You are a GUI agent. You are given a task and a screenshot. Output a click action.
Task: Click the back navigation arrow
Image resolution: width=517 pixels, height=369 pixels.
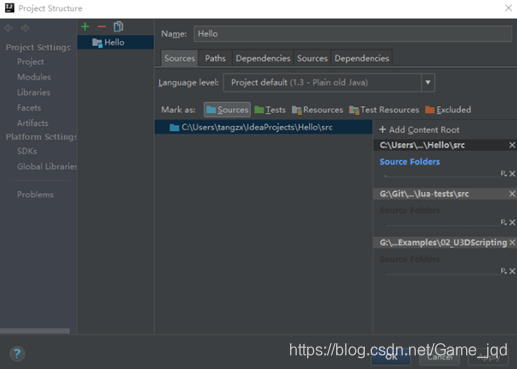point(9,28)
